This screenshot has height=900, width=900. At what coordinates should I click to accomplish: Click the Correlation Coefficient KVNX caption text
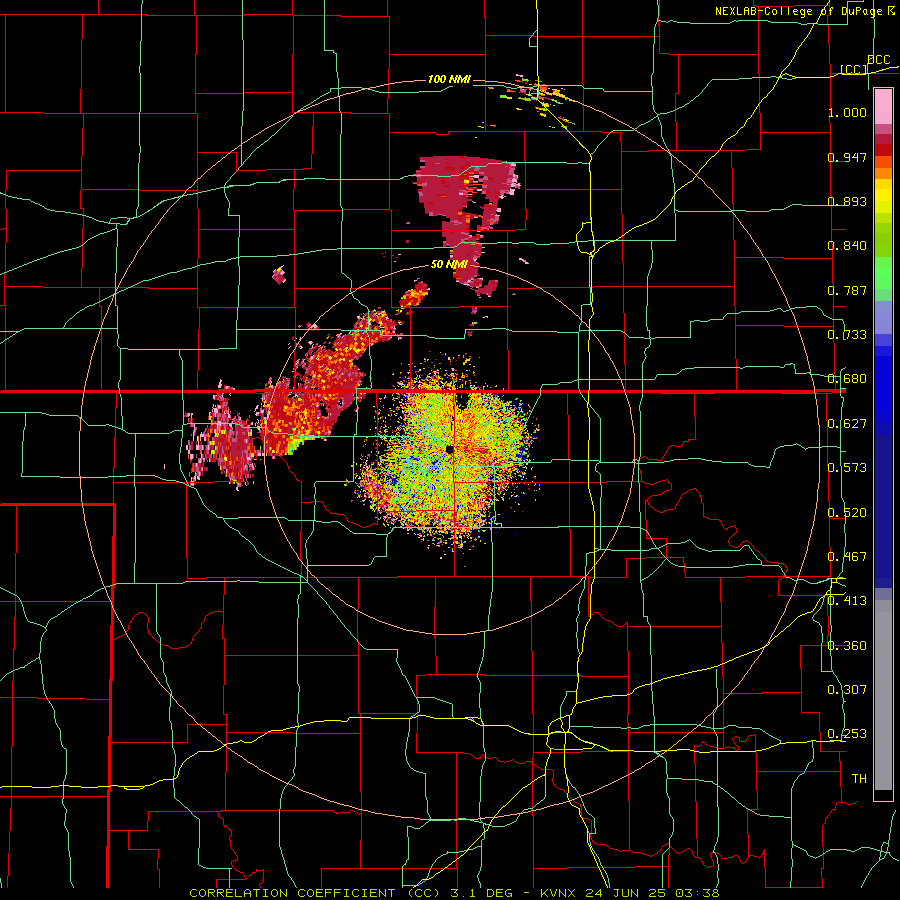tap(454, 893)
